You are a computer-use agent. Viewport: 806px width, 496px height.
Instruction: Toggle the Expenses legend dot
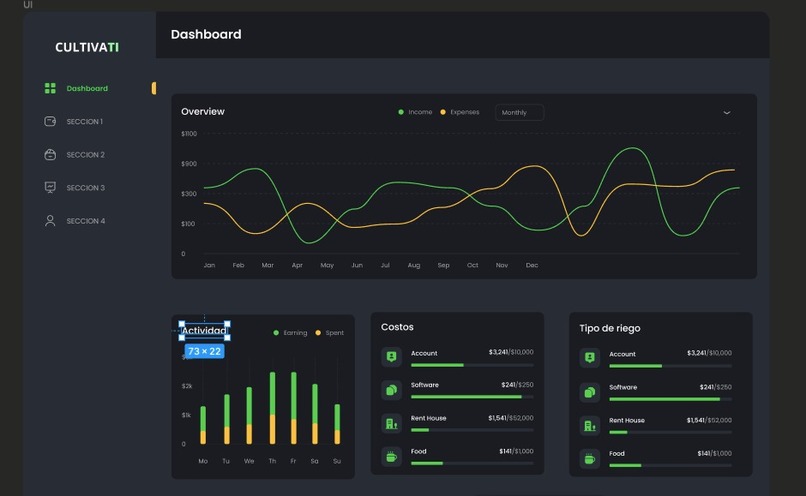point(443,112)
